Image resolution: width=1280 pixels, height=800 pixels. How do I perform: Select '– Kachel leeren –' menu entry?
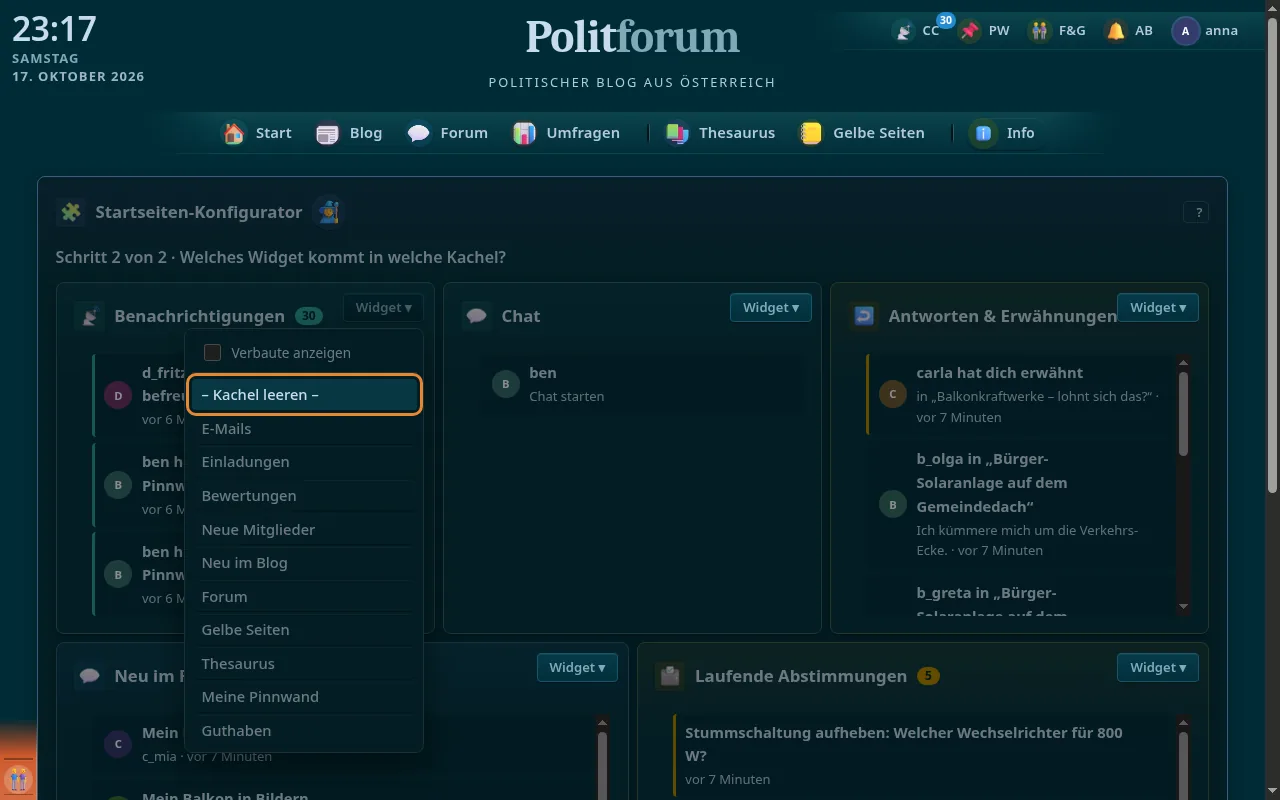click(x=304, y=395)
